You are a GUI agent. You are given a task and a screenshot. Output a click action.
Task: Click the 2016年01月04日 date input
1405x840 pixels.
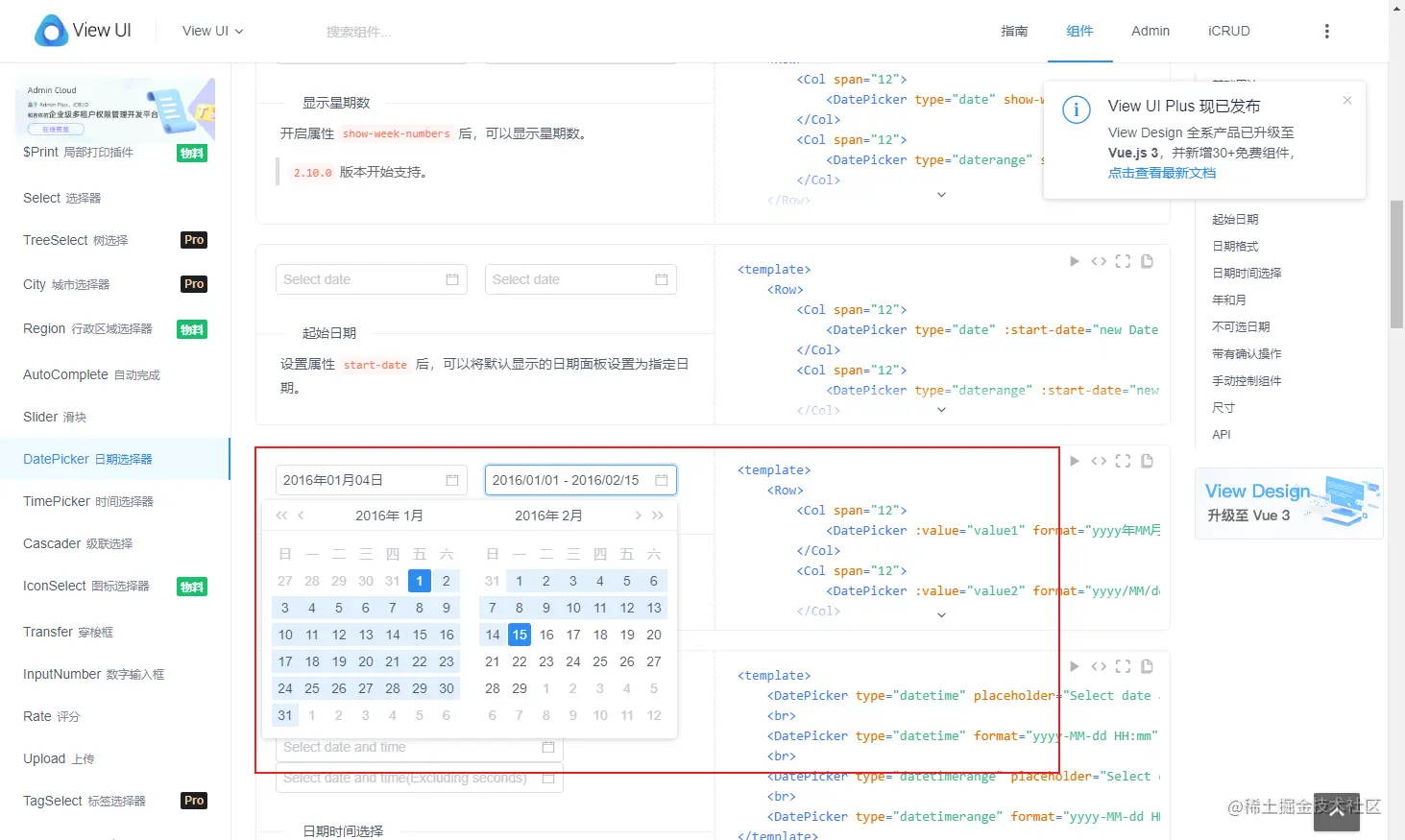[x=371, y=480]
